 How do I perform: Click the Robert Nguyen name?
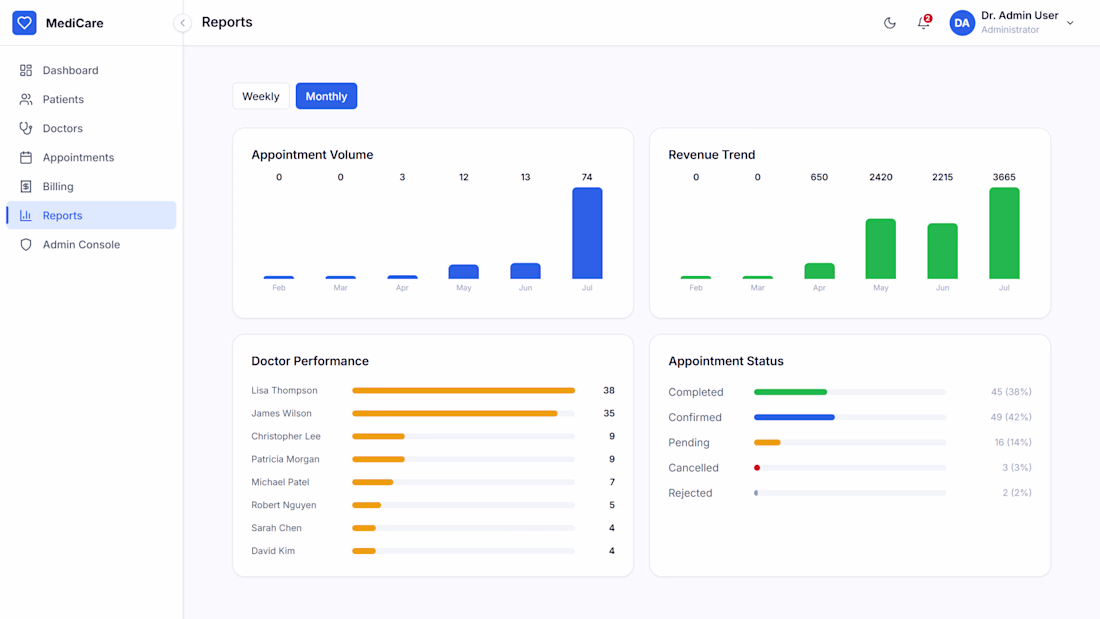tap(283, 505)
